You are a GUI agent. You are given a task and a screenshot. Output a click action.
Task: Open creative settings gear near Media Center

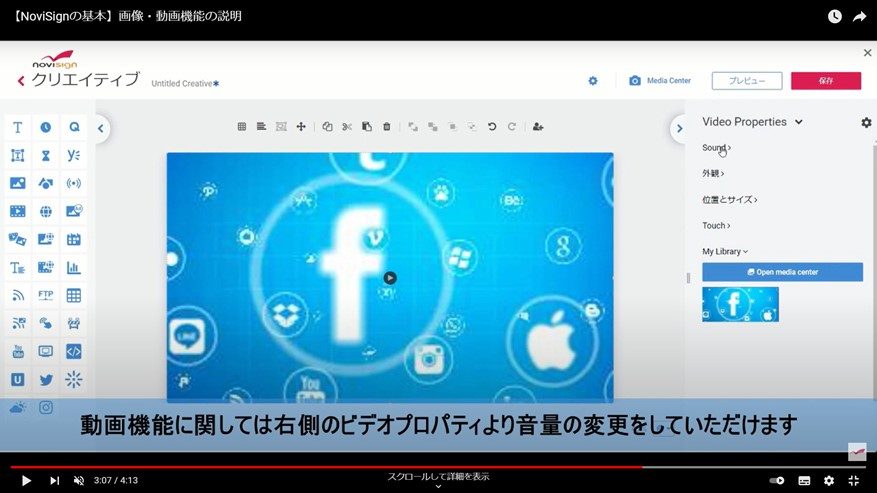(593, 81)
